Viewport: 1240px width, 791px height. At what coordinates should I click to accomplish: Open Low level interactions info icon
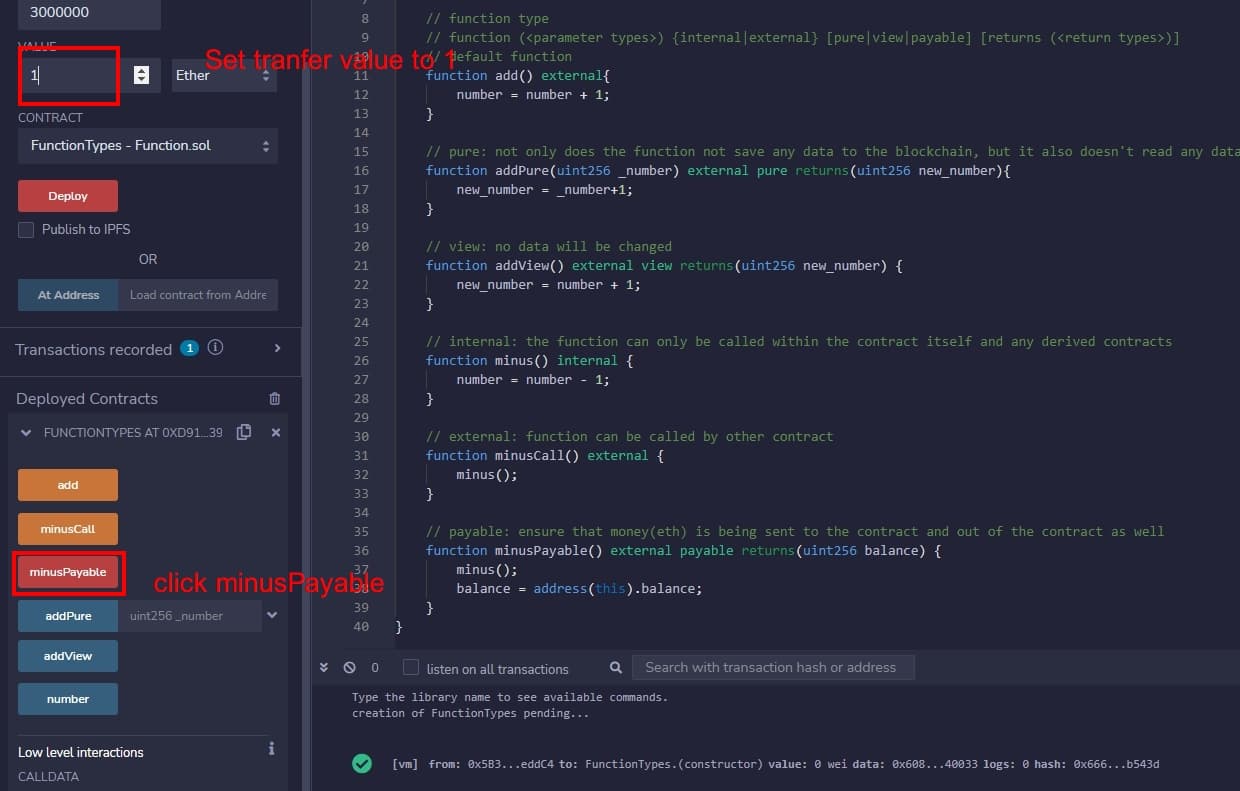pyautogui.click(x=271, y=749)
